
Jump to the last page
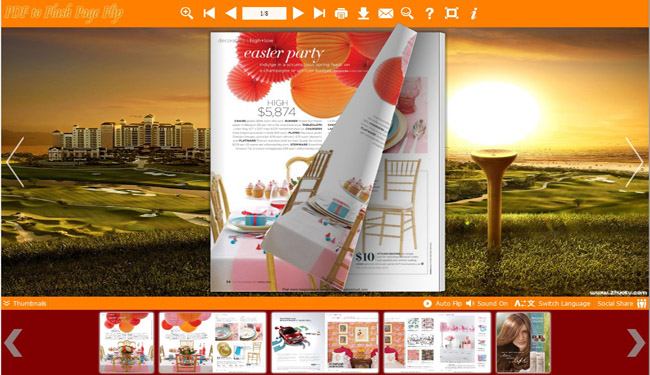(319, 13)
